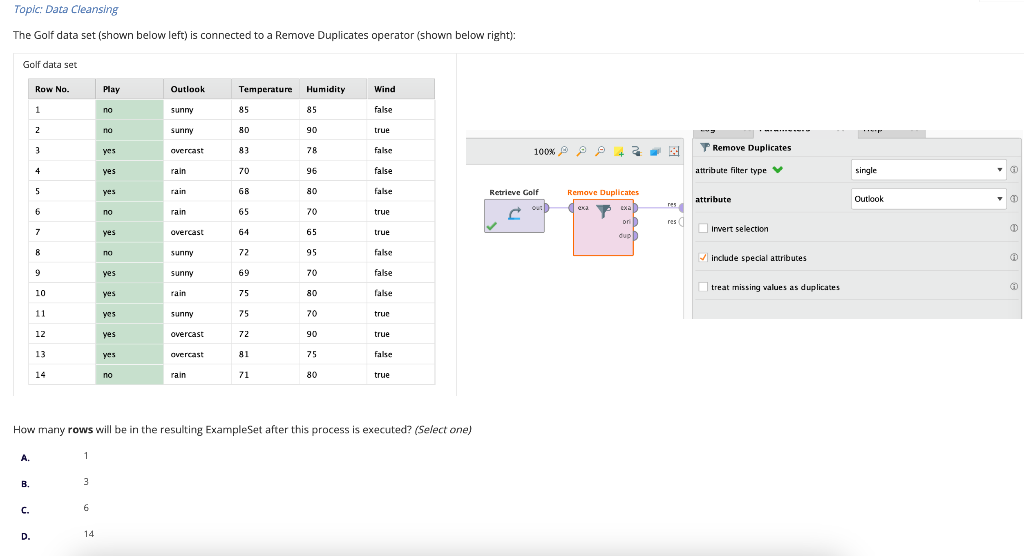This screenshot has height=556, width=1024.
Task: Click the zoom out magnifier icon
Action: click(x=600, y=151)
